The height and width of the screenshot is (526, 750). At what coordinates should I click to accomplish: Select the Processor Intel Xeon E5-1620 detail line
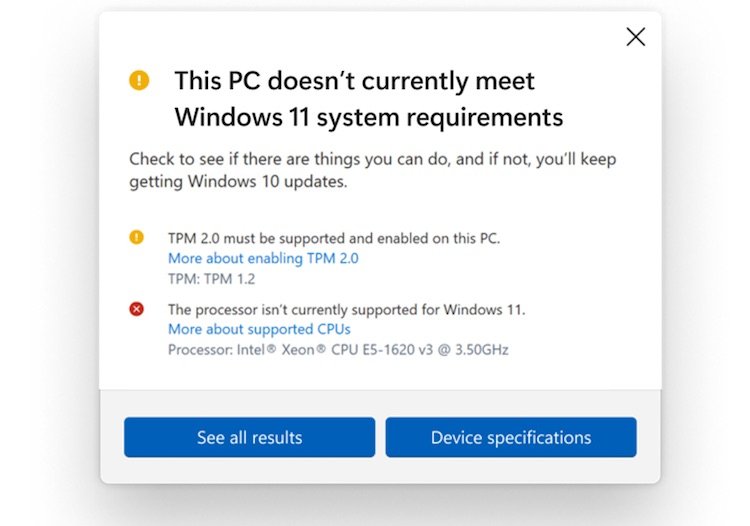point(338,350)
